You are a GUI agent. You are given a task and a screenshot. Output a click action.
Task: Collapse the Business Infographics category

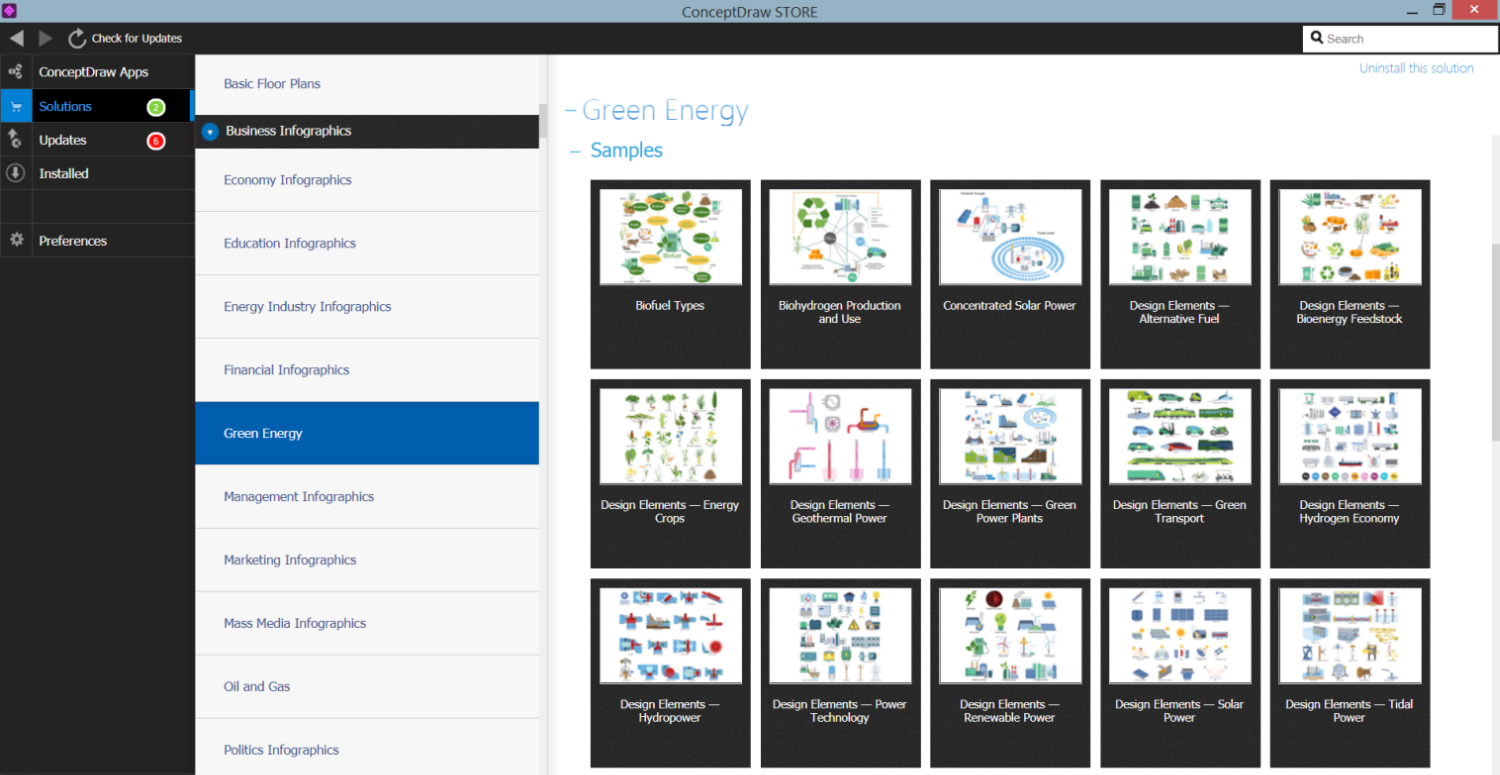(x=210, y=131)
